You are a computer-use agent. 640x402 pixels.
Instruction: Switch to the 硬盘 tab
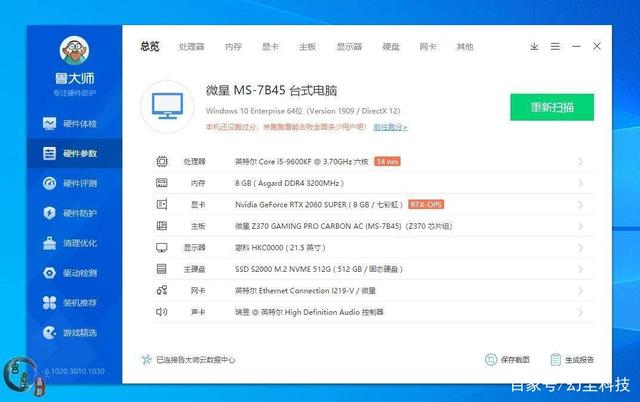[x=391, y=47]
